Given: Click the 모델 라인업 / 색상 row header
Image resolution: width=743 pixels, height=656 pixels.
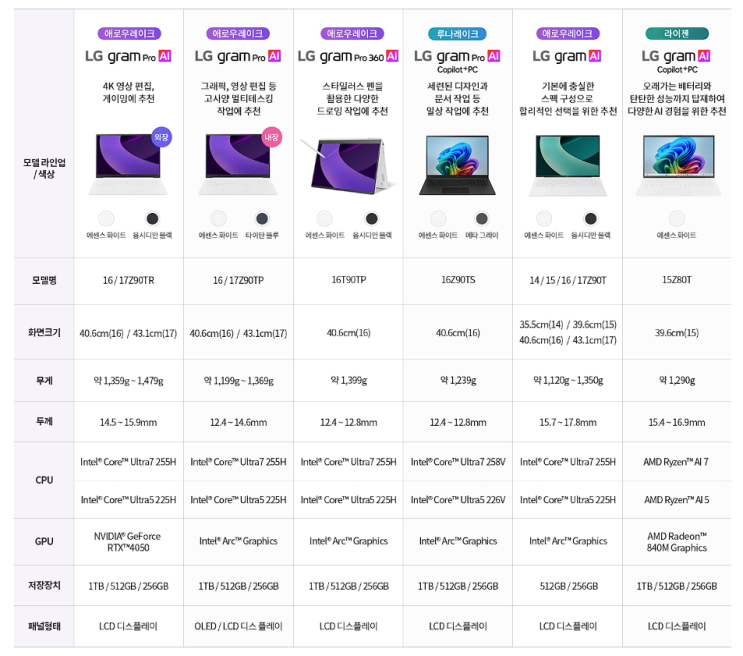Looking at the screenshot, I should [44, 168].
